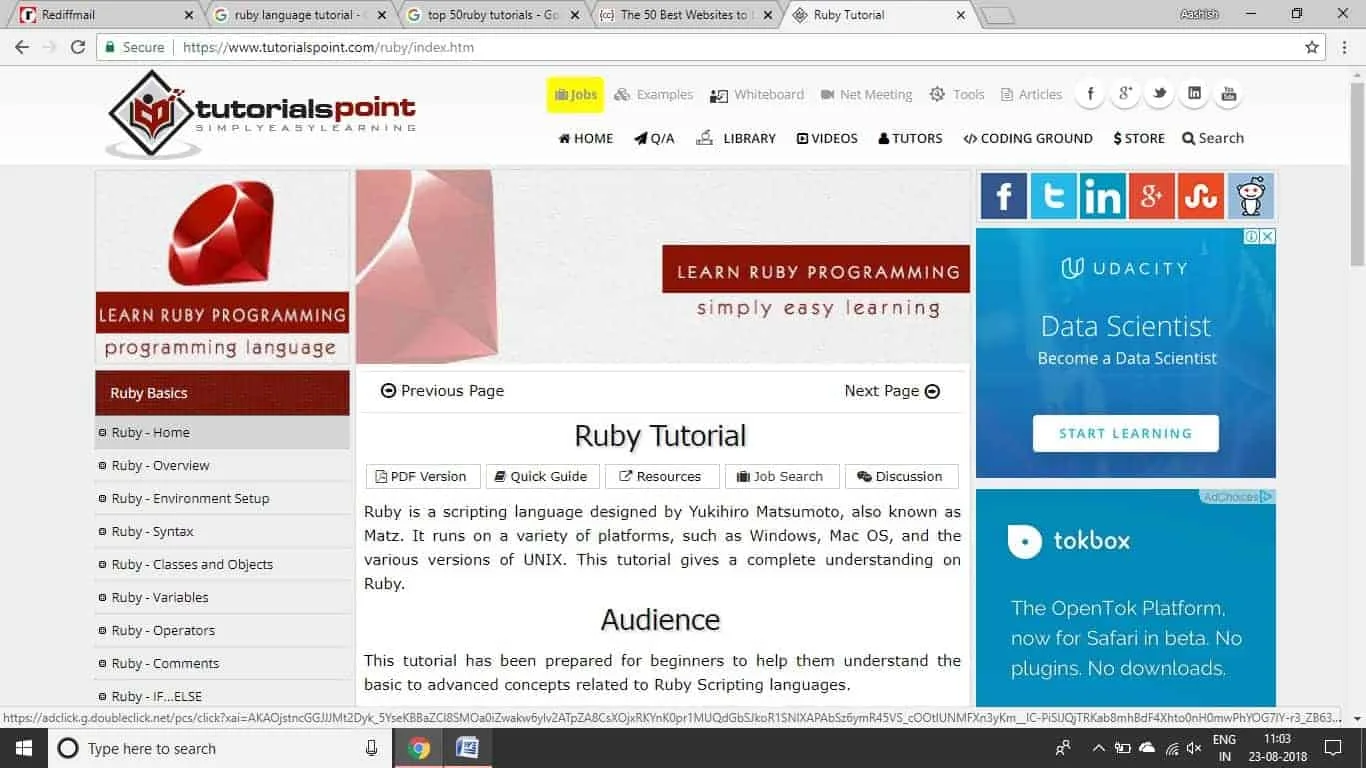Open CODING GROUND menu item

(1028, 139)
